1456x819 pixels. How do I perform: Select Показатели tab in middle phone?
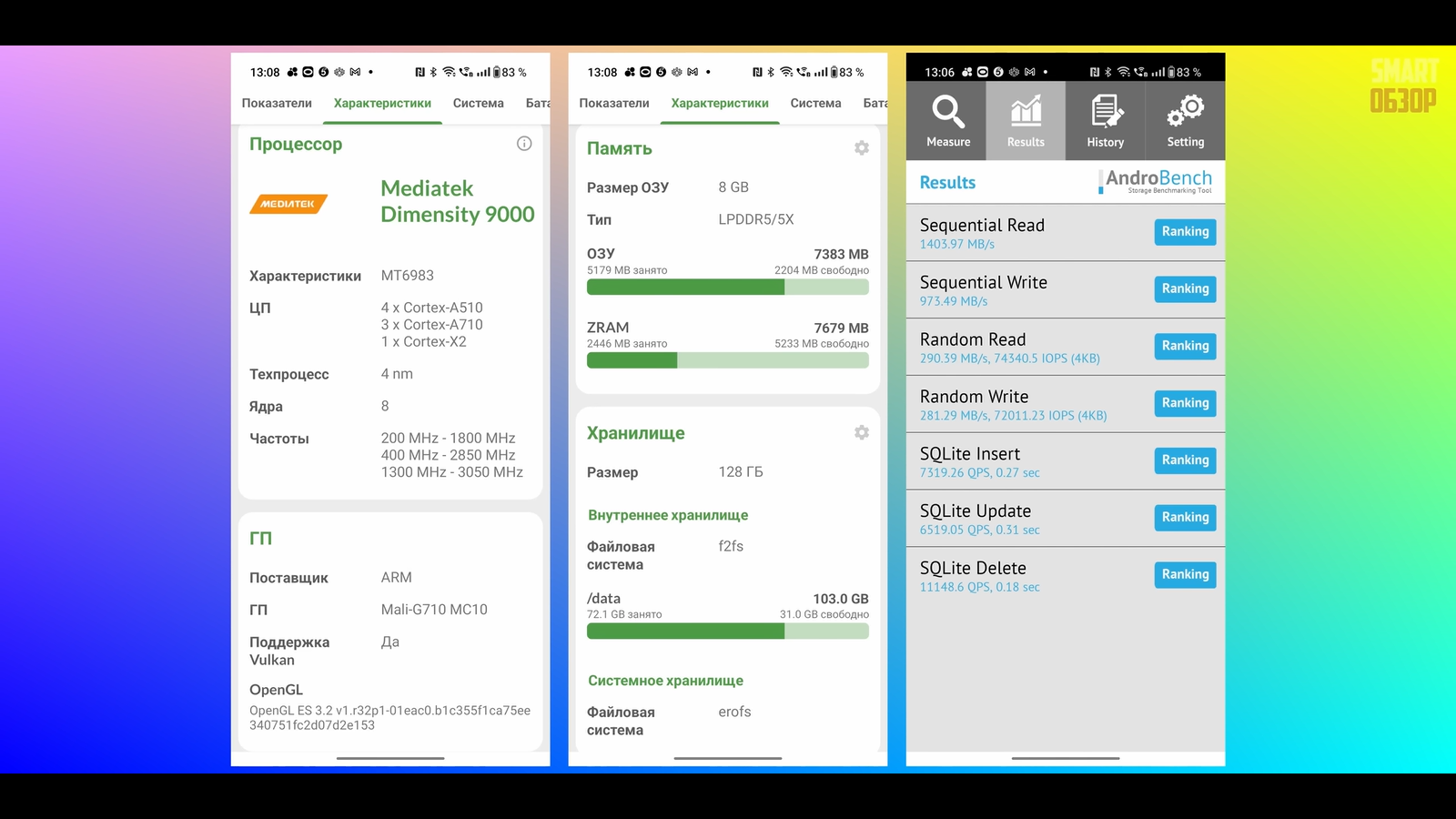614,104
